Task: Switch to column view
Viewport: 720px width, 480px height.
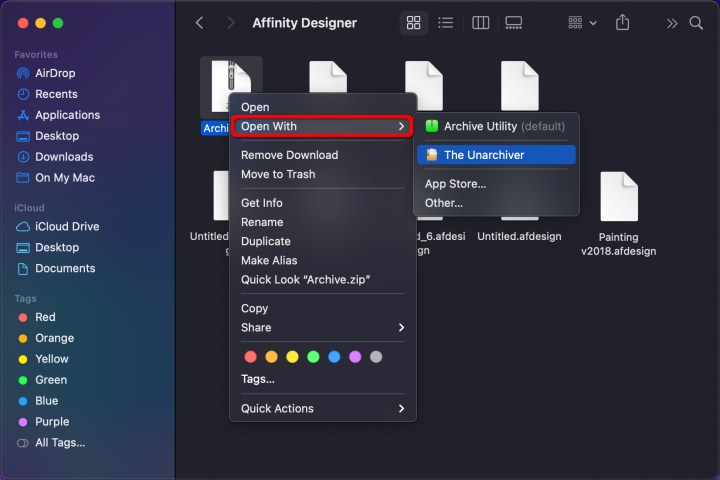Action: click(x=480, y=23)
